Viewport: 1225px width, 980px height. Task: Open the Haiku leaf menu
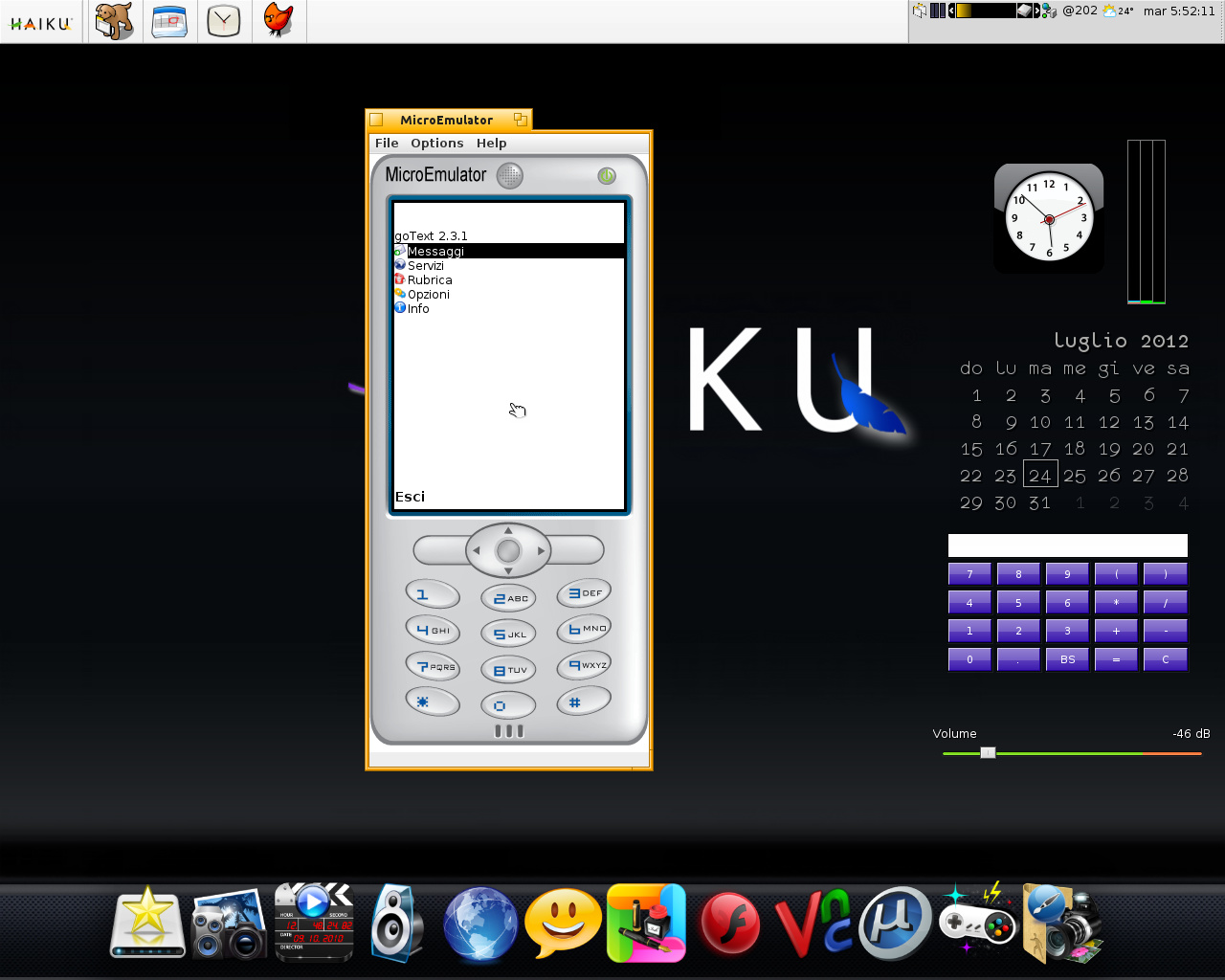point(41,22)
